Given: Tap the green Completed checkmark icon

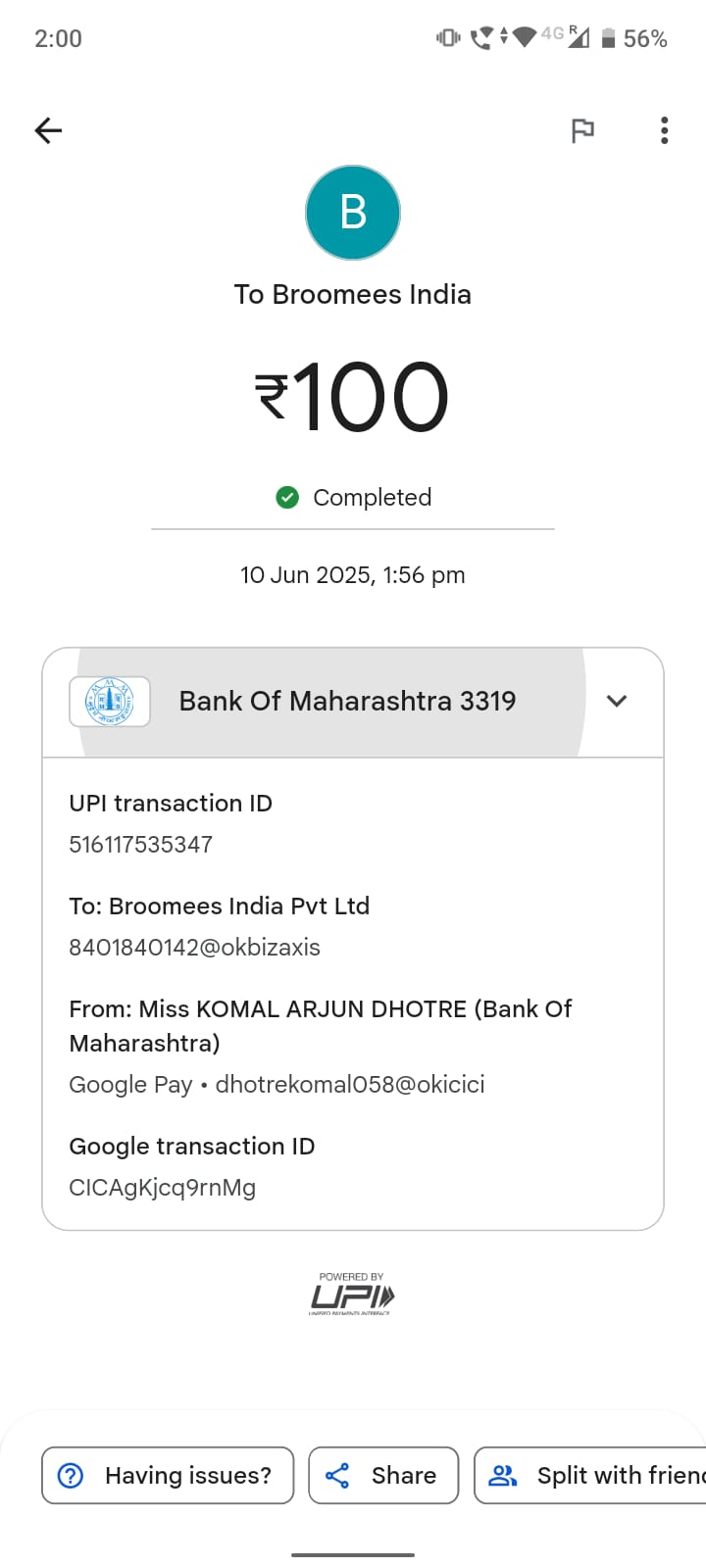Looking at the screenshot, I should point(287,498).
